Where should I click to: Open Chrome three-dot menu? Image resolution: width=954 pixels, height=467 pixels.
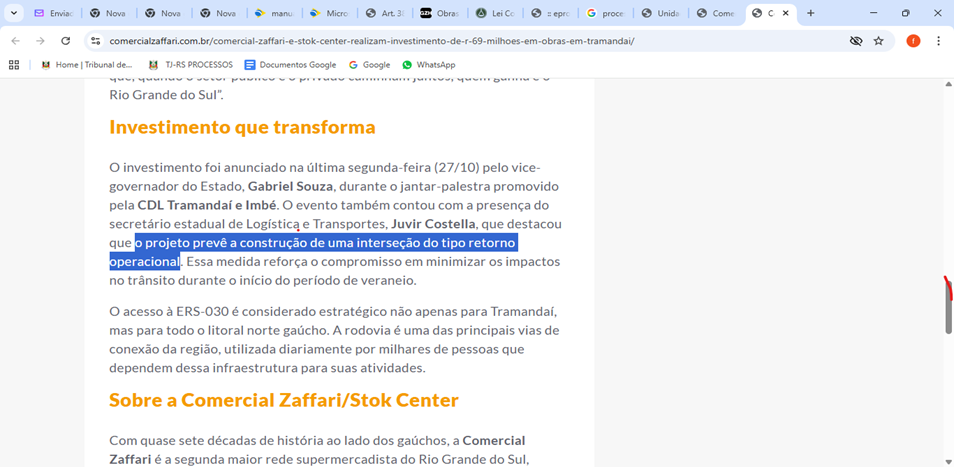point(938,41)
